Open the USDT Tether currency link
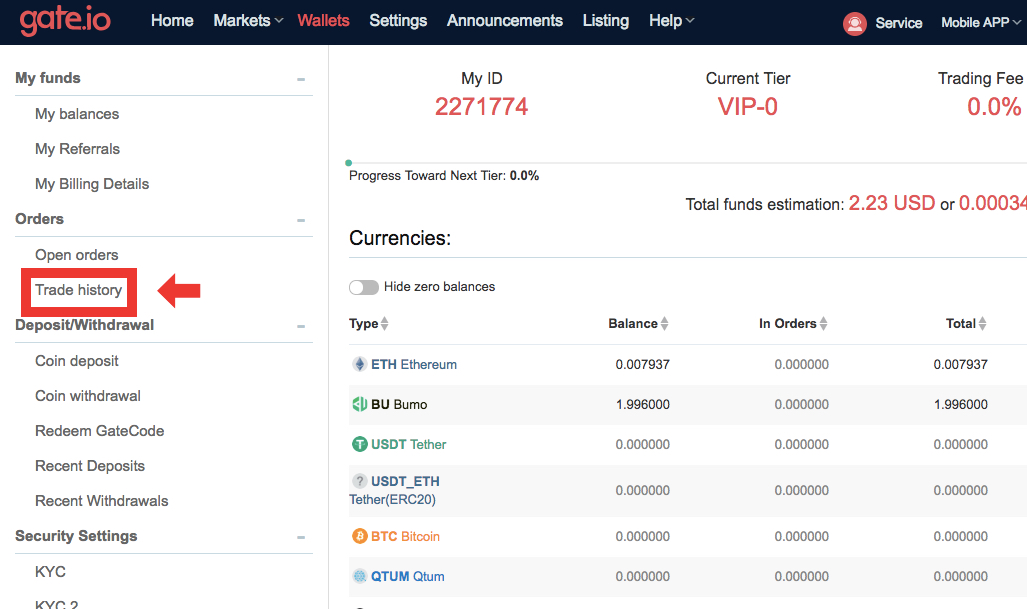This screenshot has width=1027, height=609. click(x=409, y=444)
